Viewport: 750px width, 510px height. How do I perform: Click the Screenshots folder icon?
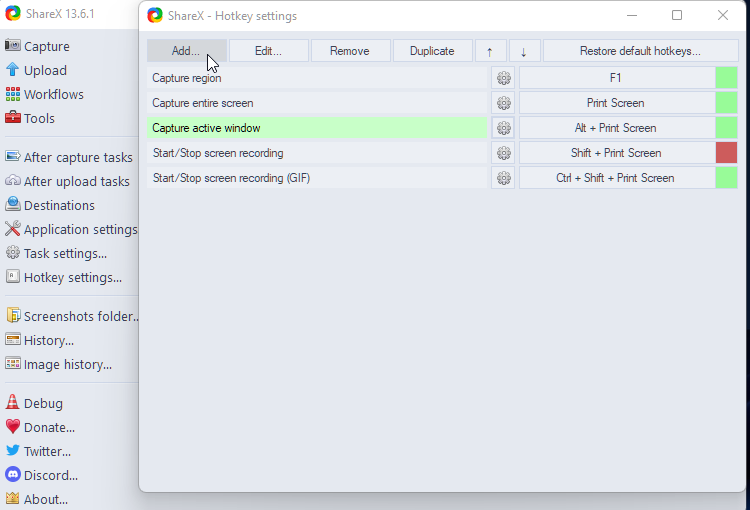pos(13,315)
